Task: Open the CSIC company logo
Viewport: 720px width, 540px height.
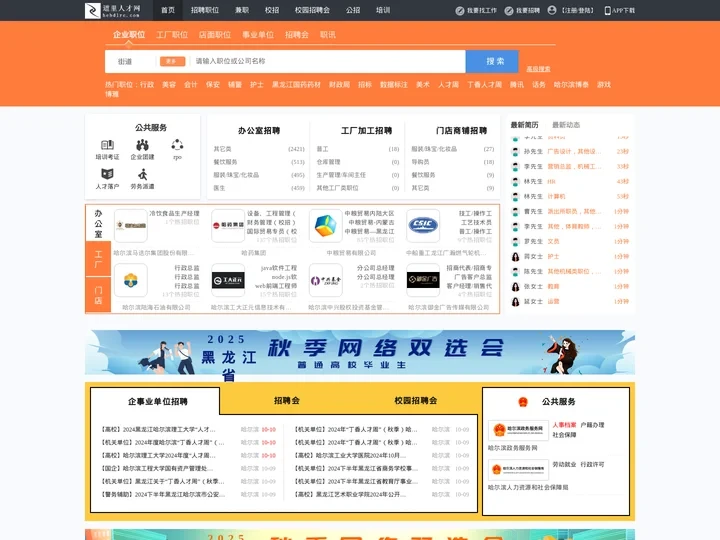Action: (423, 225)
